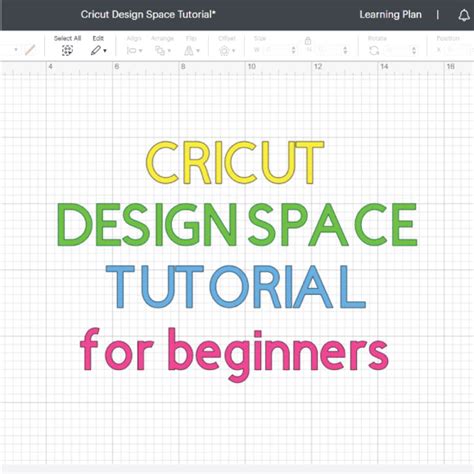Click the Align tool icon
The height and width of the screenshot is (474, 474).
point(132,51)
